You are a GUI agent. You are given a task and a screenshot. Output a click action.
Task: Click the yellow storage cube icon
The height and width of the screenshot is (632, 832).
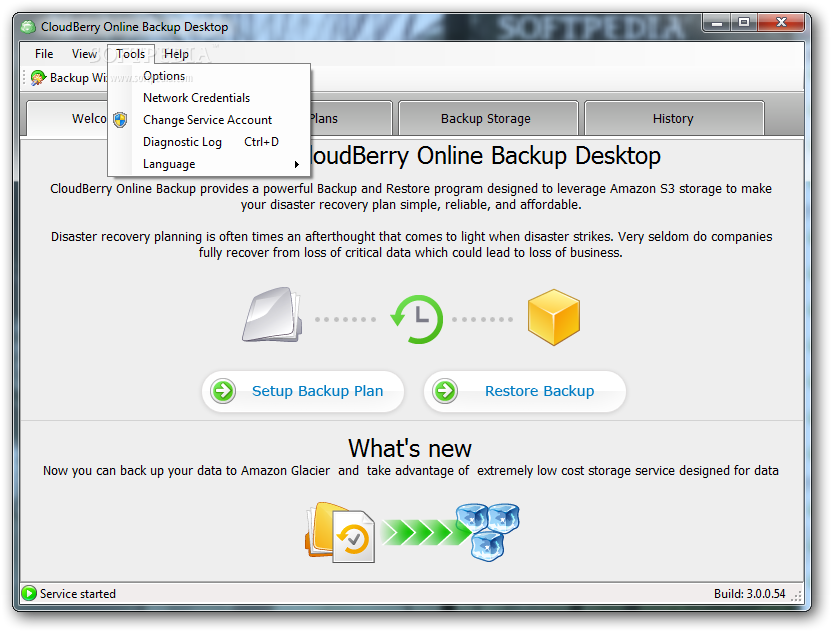point(554,317)
